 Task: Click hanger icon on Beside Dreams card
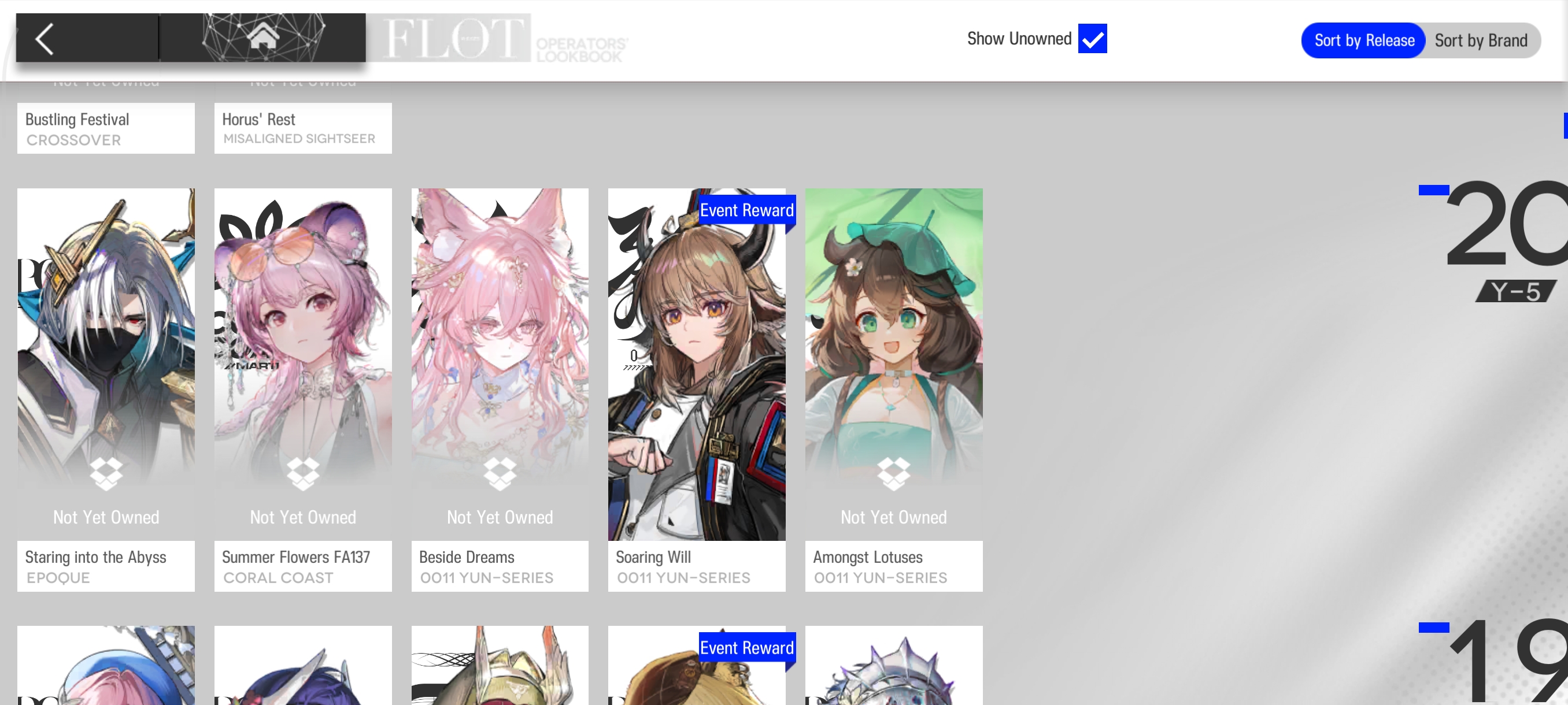(x=500, y=474)
